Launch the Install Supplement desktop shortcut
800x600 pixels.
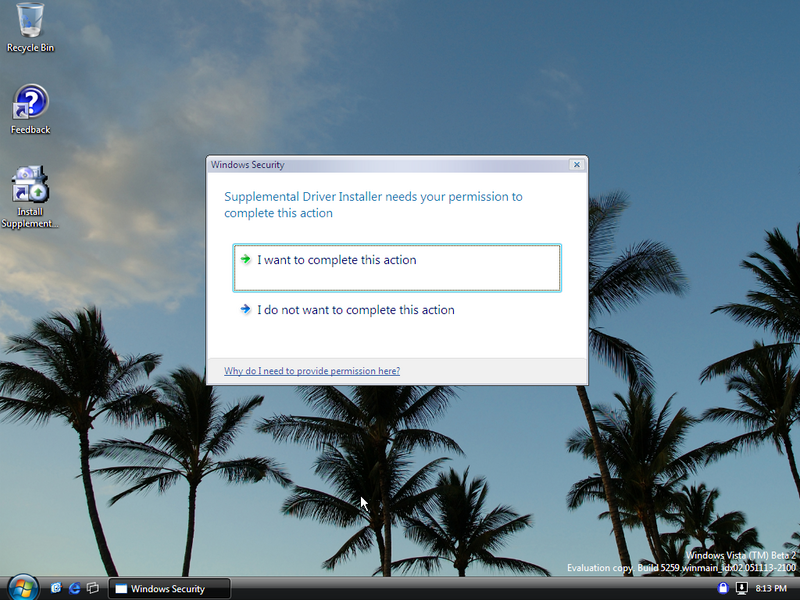click(x=30, y=197)
